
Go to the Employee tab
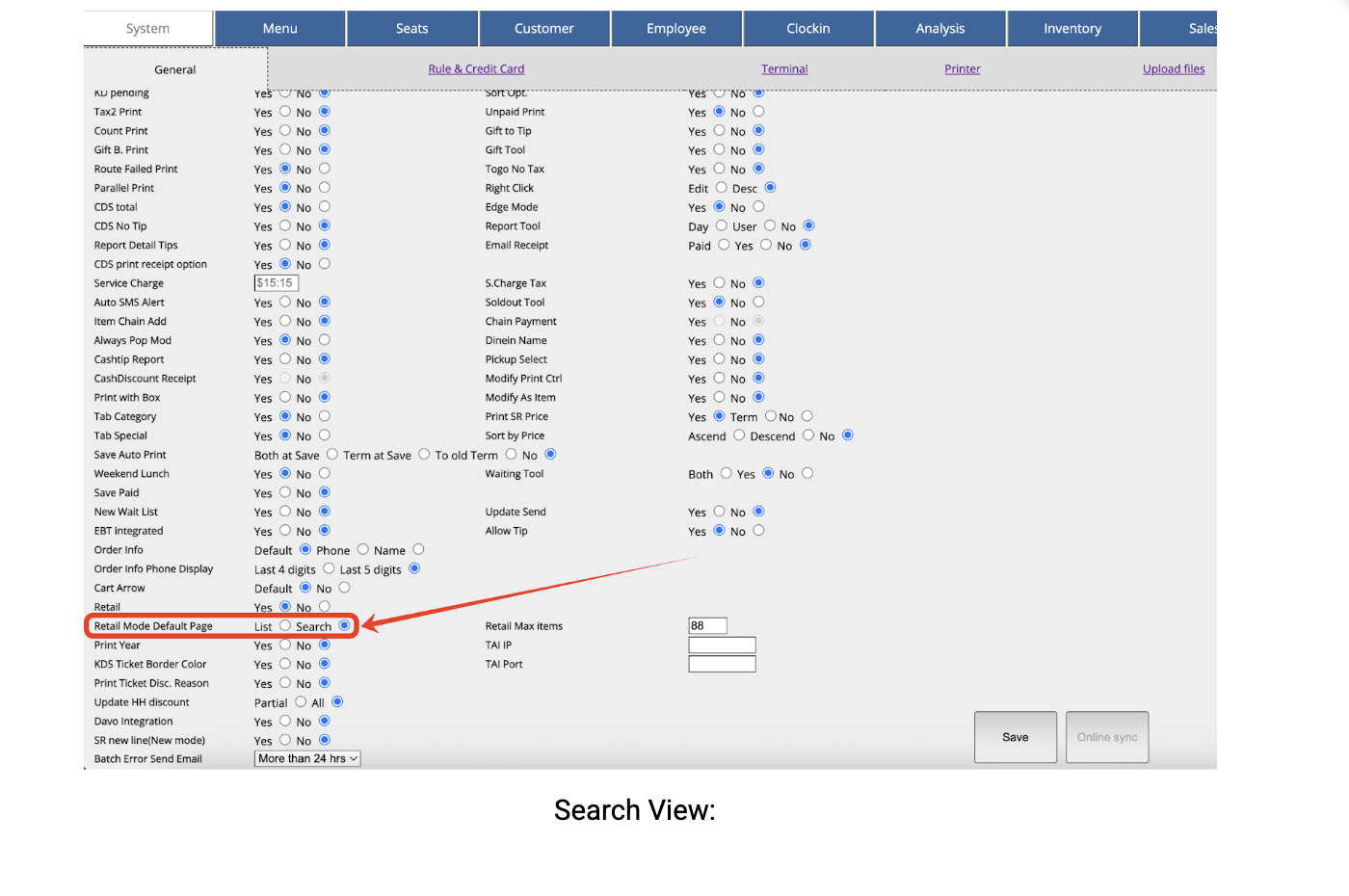676,29
